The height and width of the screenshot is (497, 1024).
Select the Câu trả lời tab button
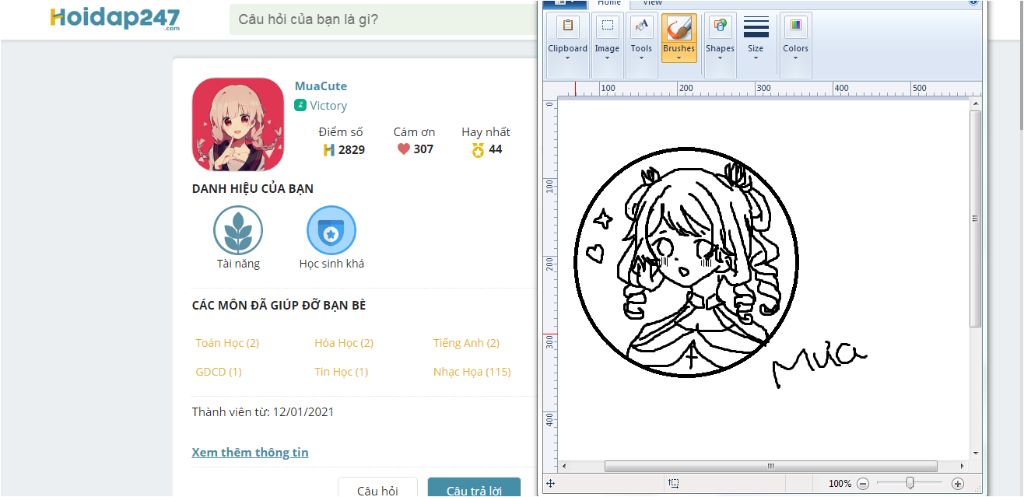474,489
